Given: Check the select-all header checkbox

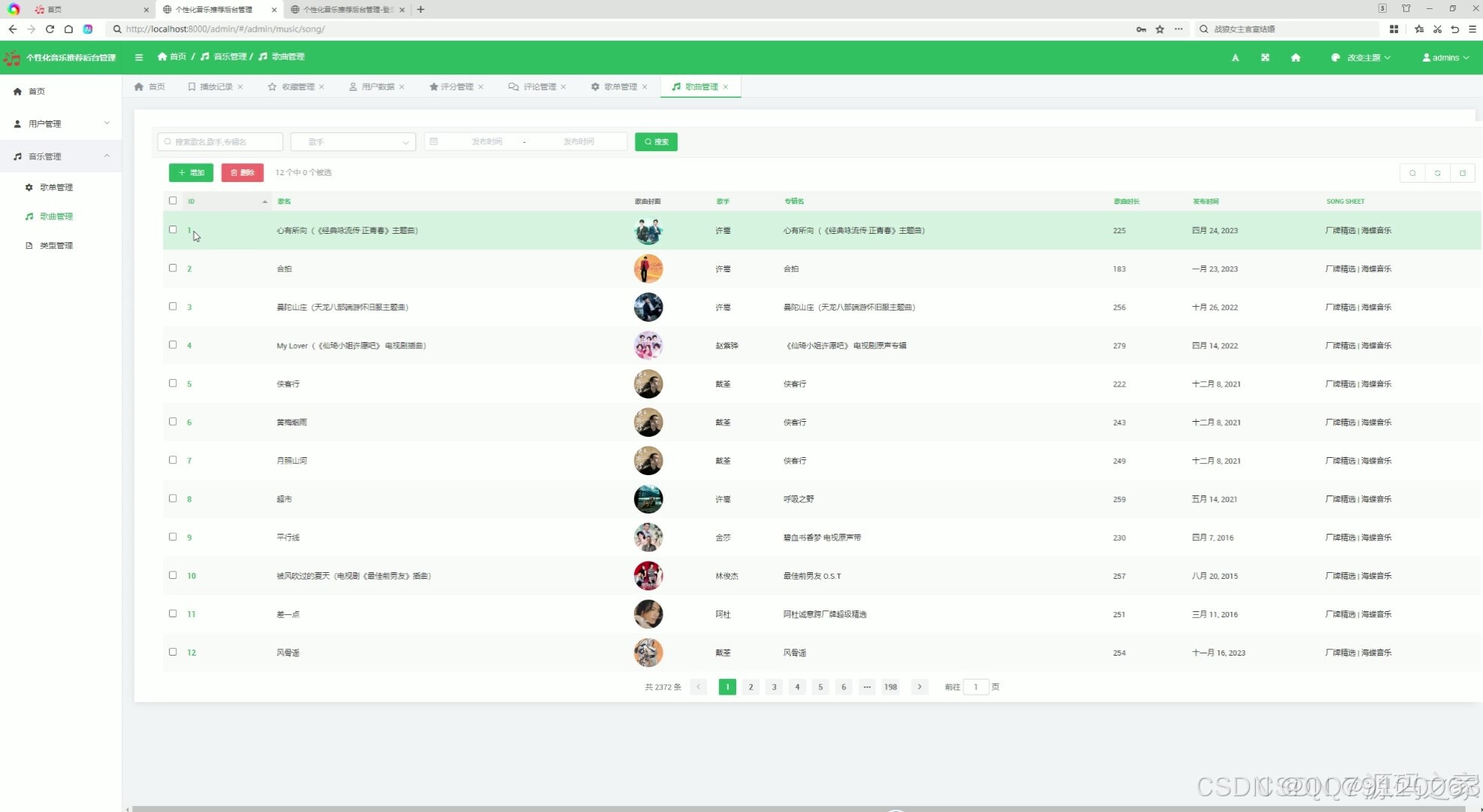Looking at the screenshot, I should pyautogui.click(x=173, y=201).
